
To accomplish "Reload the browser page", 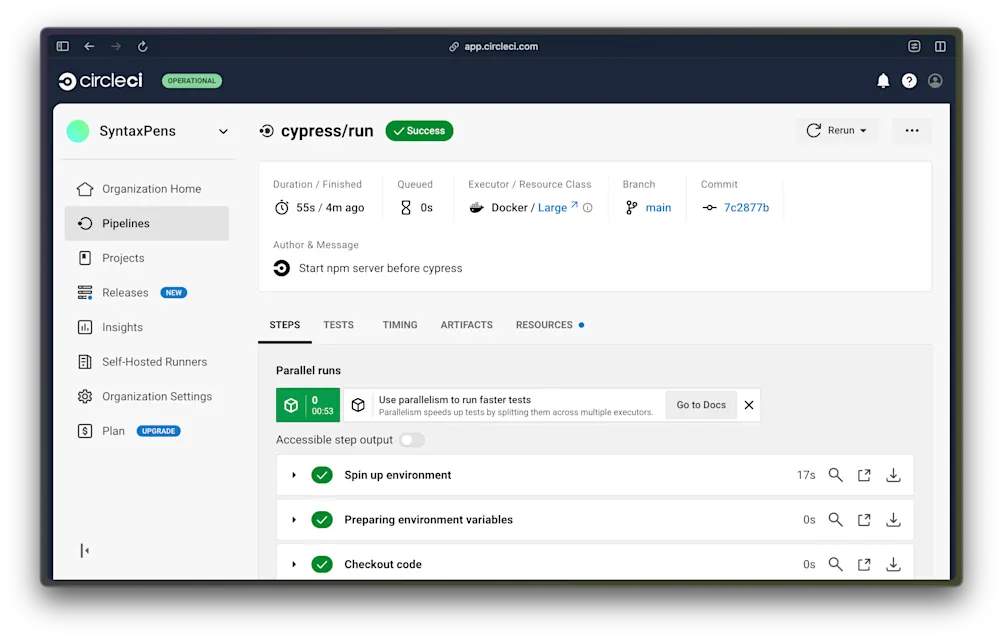I will coord(143,46).
